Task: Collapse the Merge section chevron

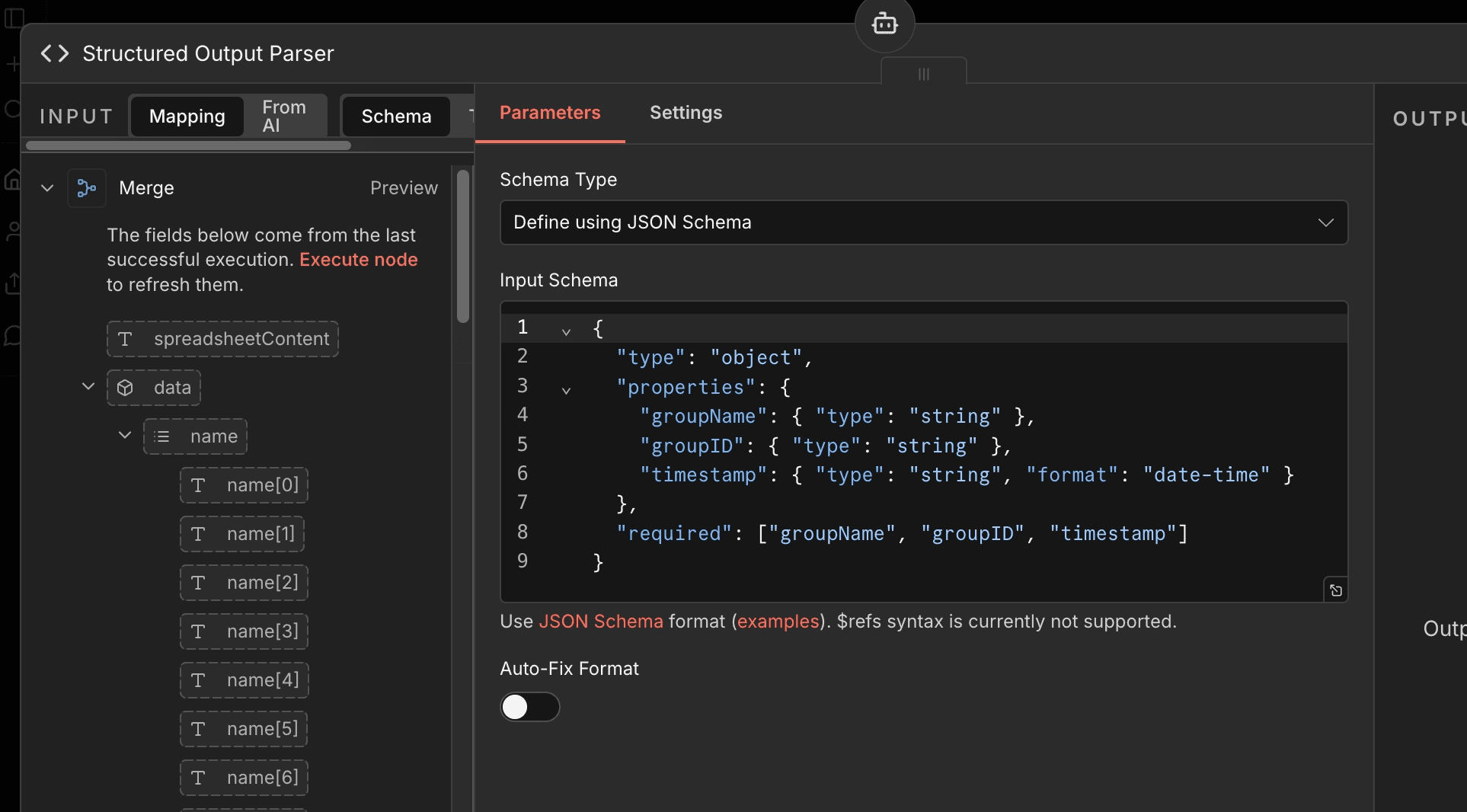Action: (x=46, y=189)
